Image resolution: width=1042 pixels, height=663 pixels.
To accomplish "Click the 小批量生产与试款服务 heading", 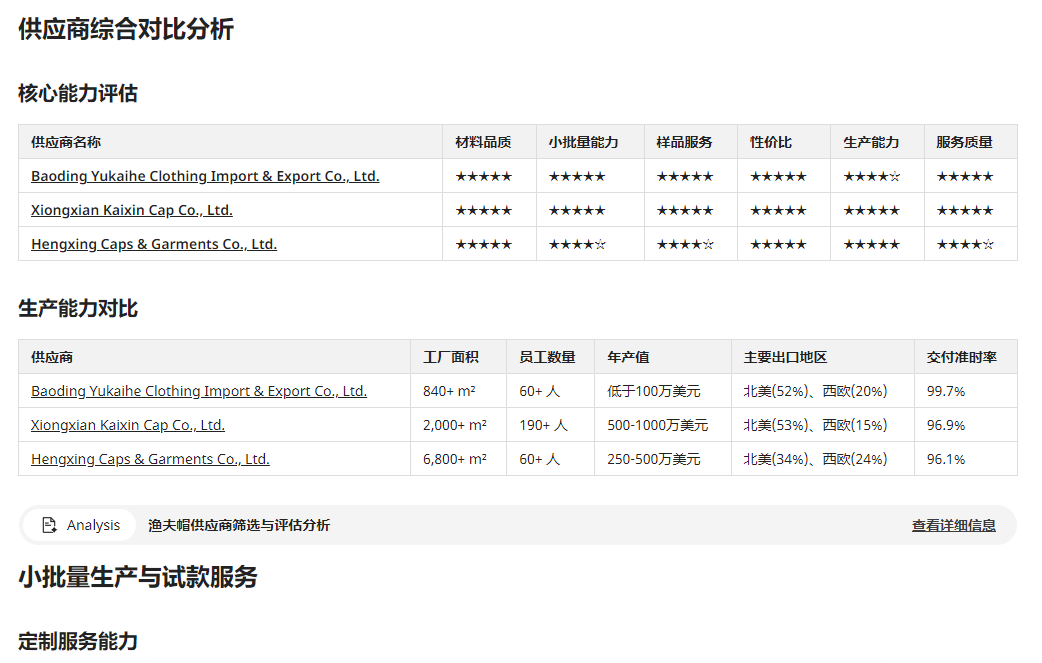I will click(138, 577).
